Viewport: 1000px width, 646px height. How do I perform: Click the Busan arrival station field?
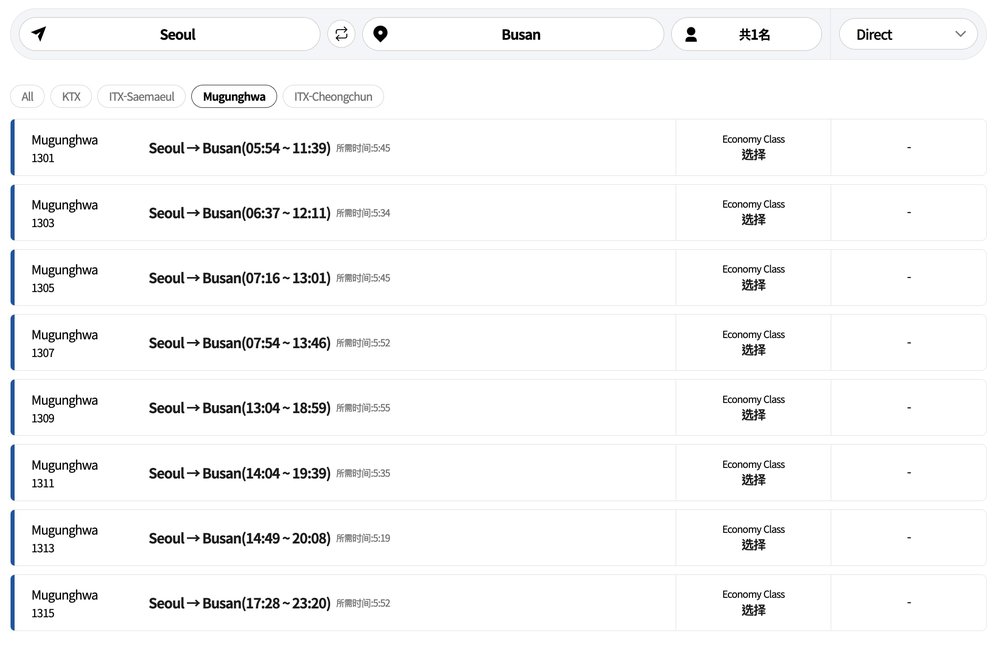pos(520,34)
